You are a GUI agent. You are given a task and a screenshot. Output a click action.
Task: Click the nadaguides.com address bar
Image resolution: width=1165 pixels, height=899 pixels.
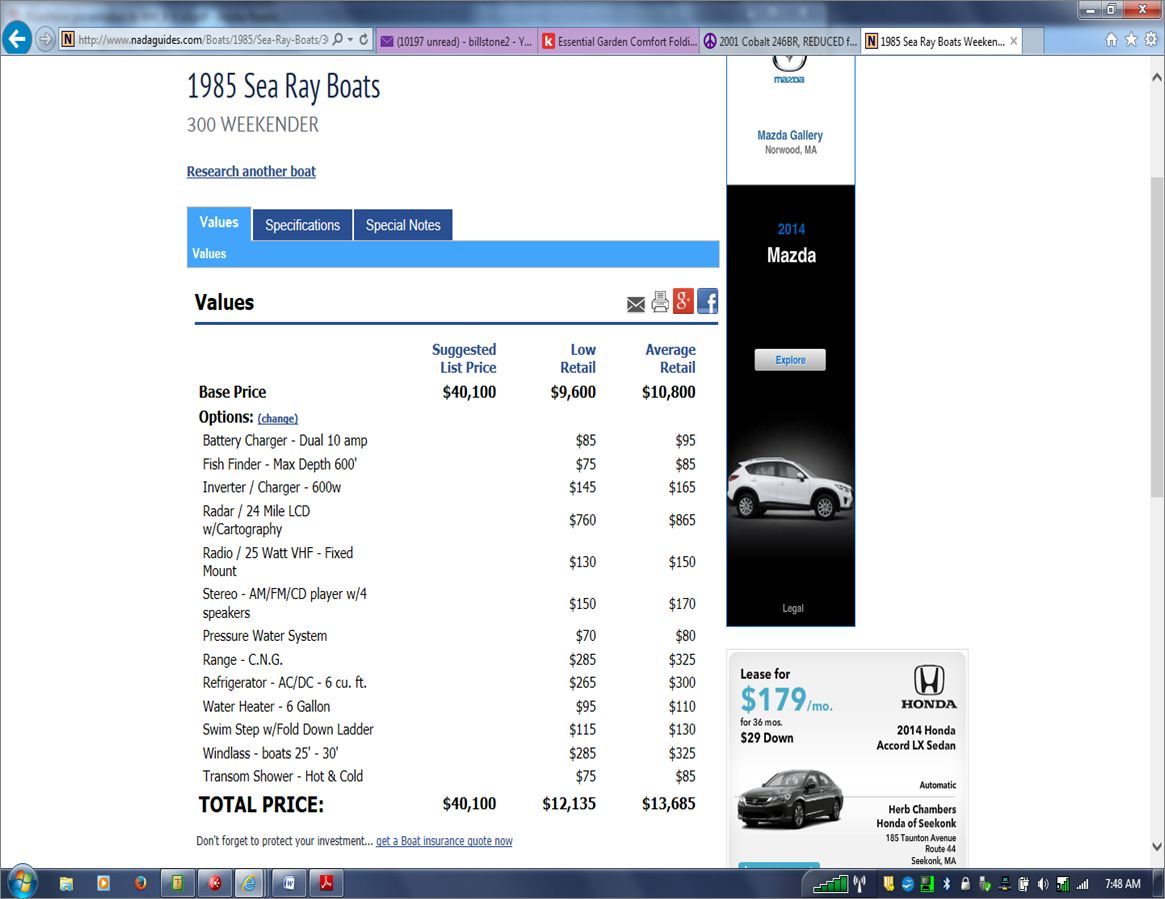click(x=202, y=39)
